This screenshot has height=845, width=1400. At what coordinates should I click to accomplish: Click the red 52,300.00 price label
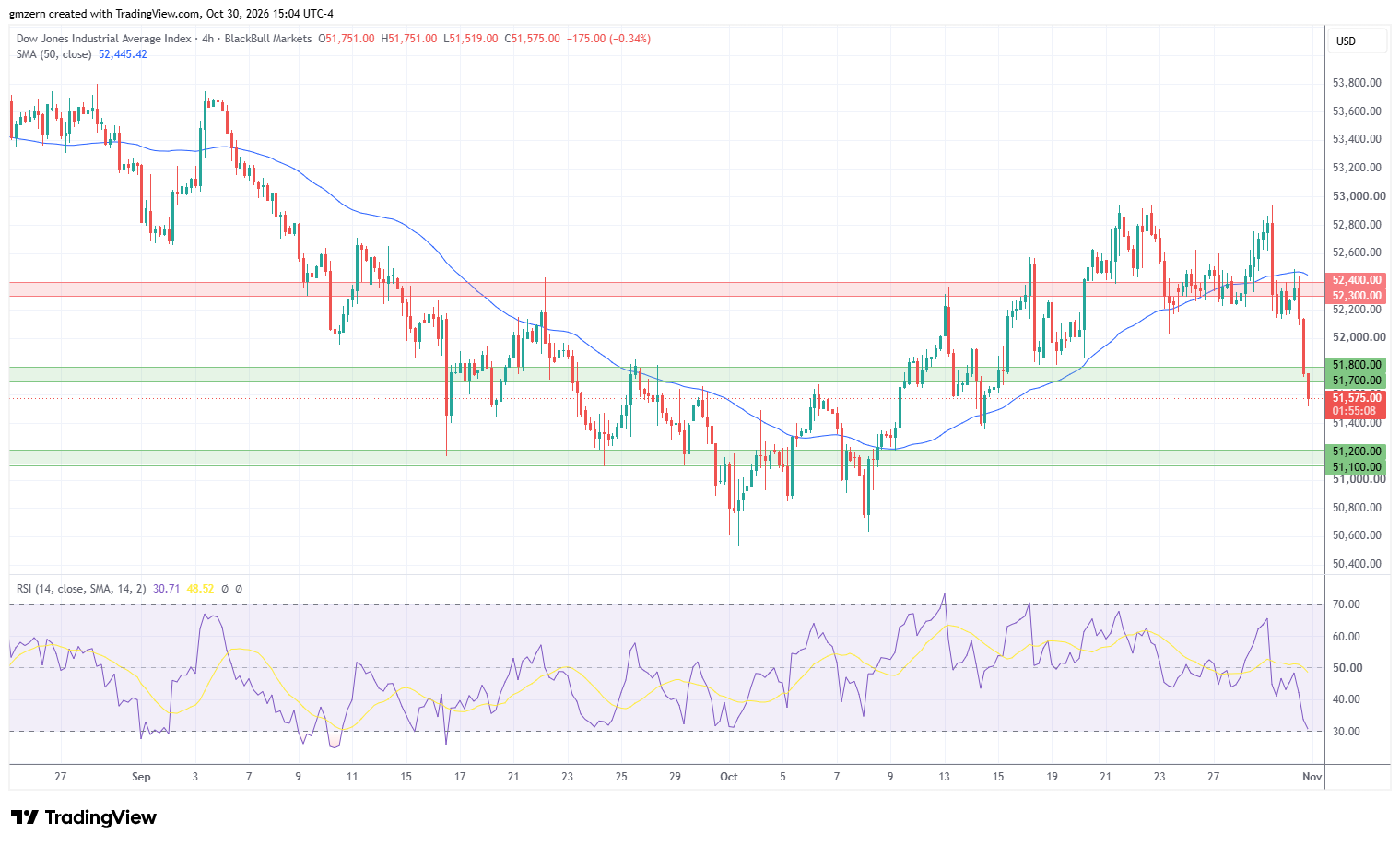click(x=1357, y=296)
